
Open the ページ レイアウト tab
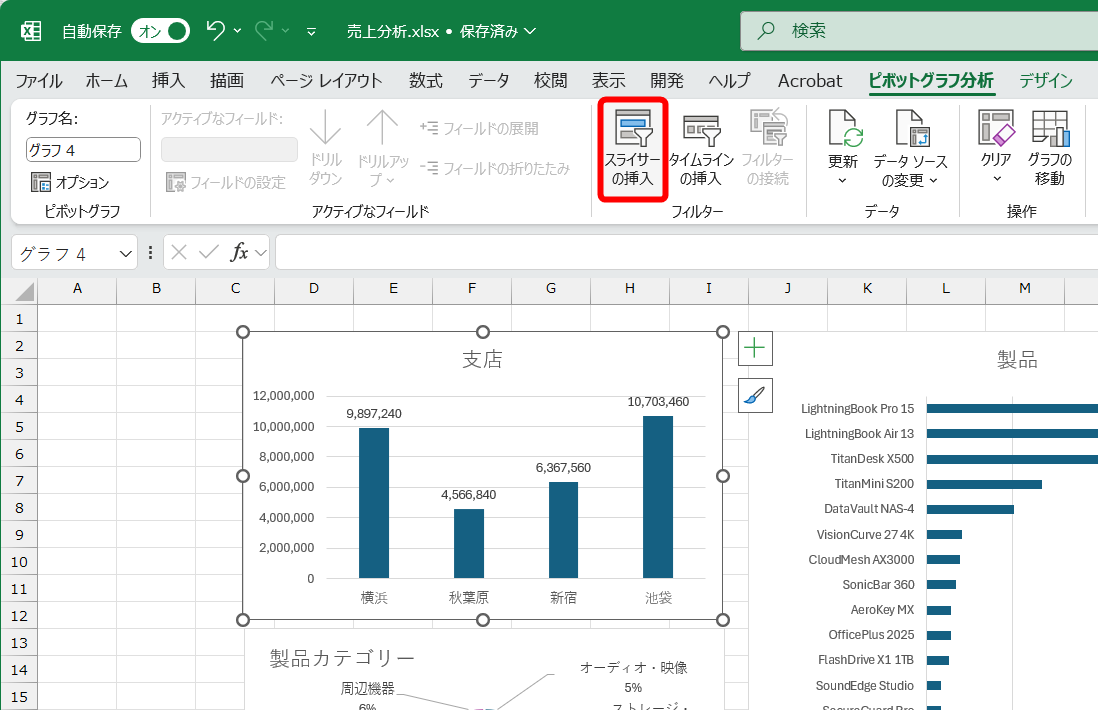(326, 81)
